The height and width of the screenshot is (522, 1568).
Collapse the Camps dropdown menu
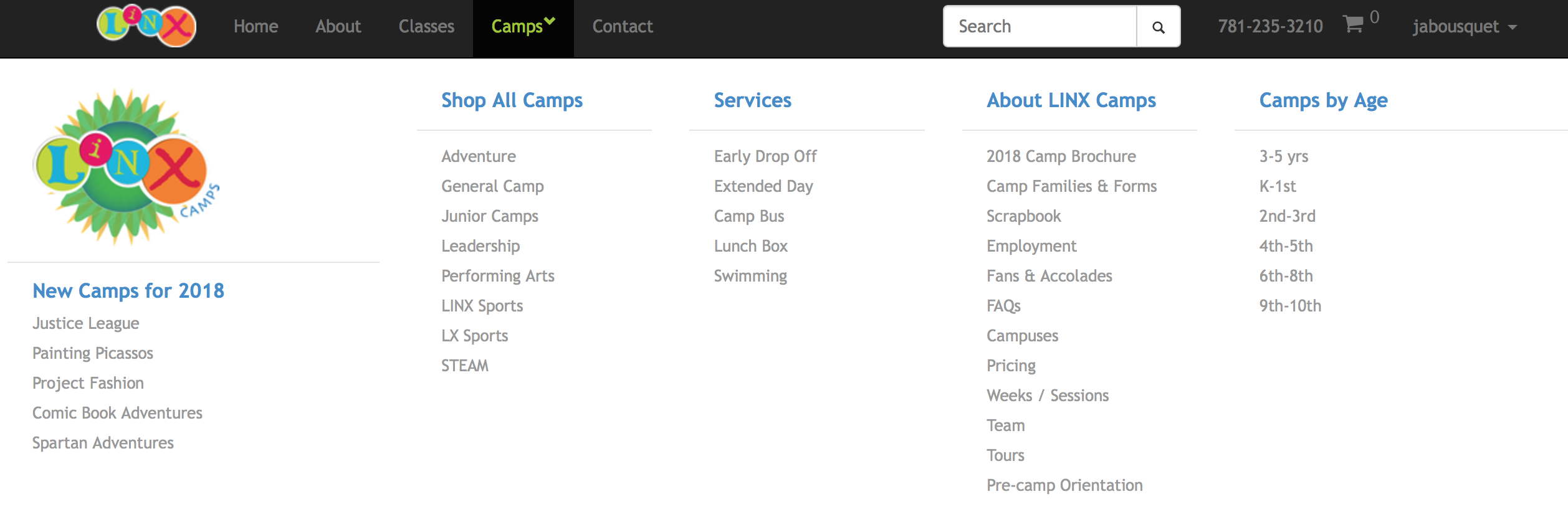[x=522, y=26]
